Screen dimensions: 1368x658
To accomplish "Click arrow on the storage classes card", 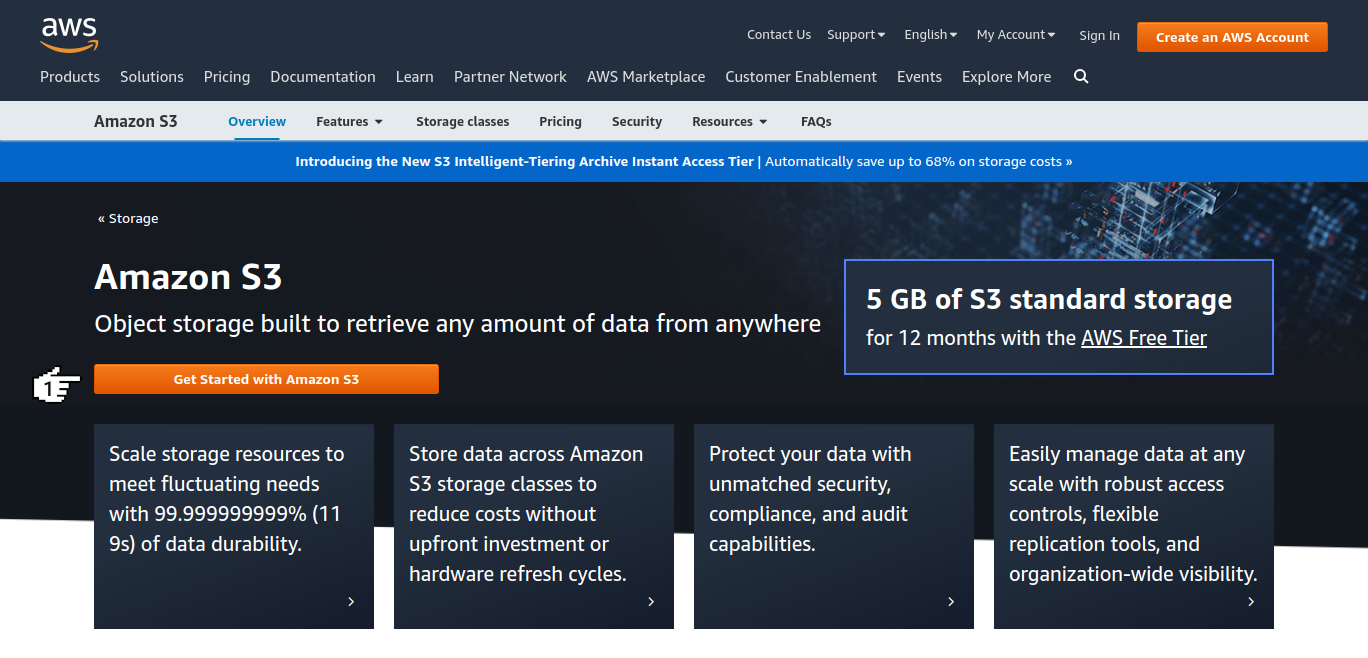I will pos(651,601).
